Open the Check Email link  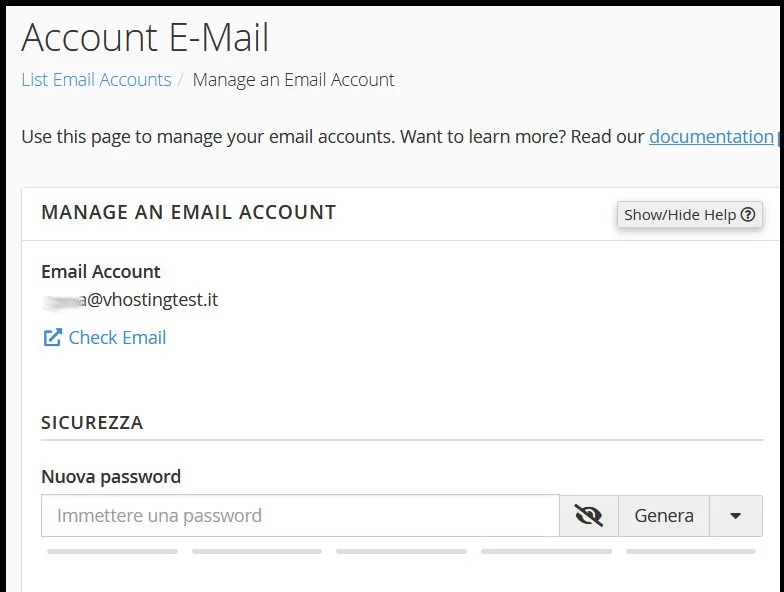[117, 338]
